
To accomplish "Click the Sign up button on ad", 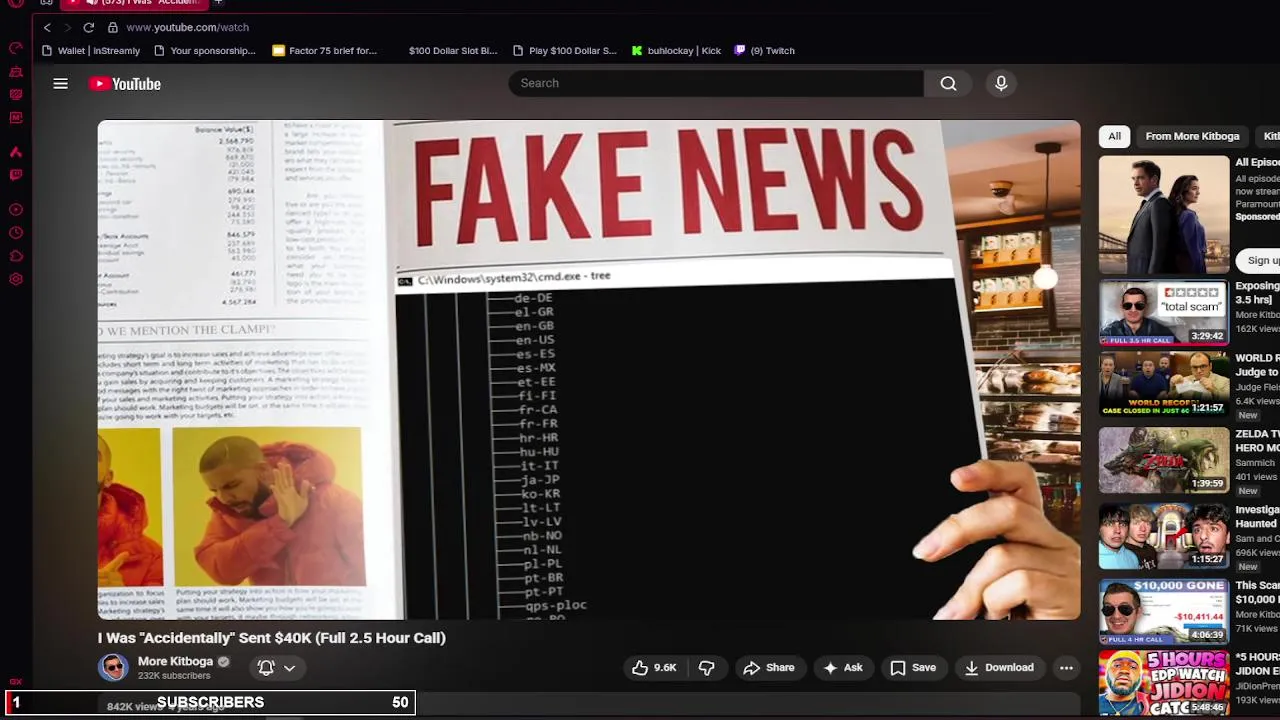I will 1262,260.
